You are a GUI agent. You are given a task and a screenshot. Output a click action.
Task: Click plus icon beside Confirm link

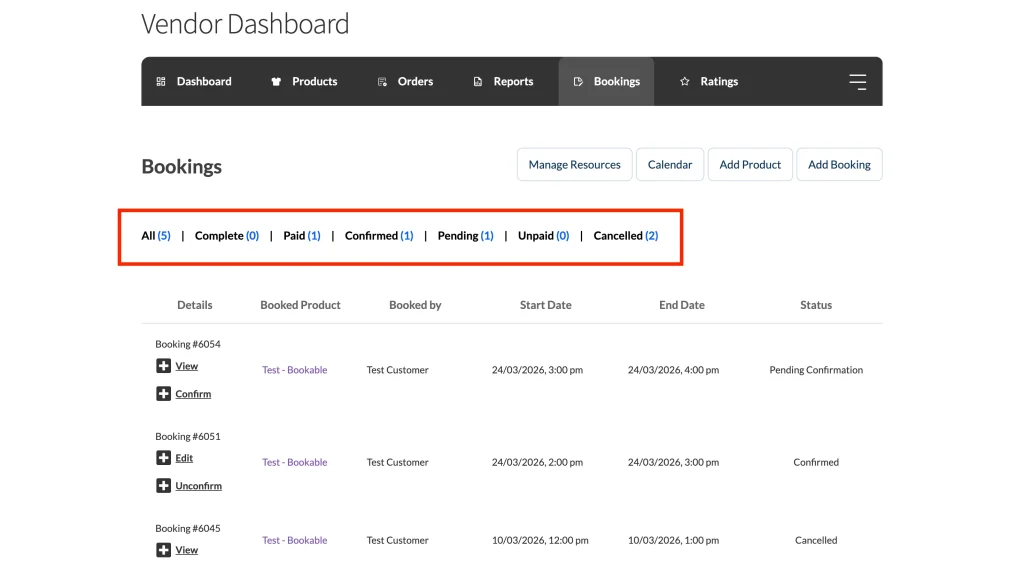coord(163,394)
